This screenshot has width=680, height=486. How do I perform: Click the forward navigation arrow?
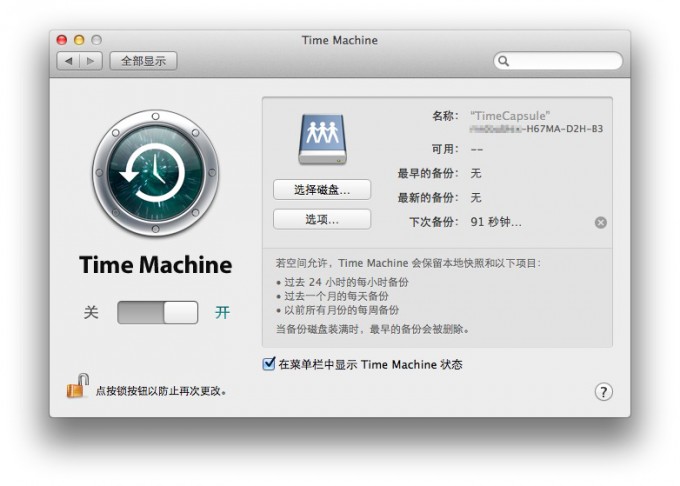click(x=91, y=61)
